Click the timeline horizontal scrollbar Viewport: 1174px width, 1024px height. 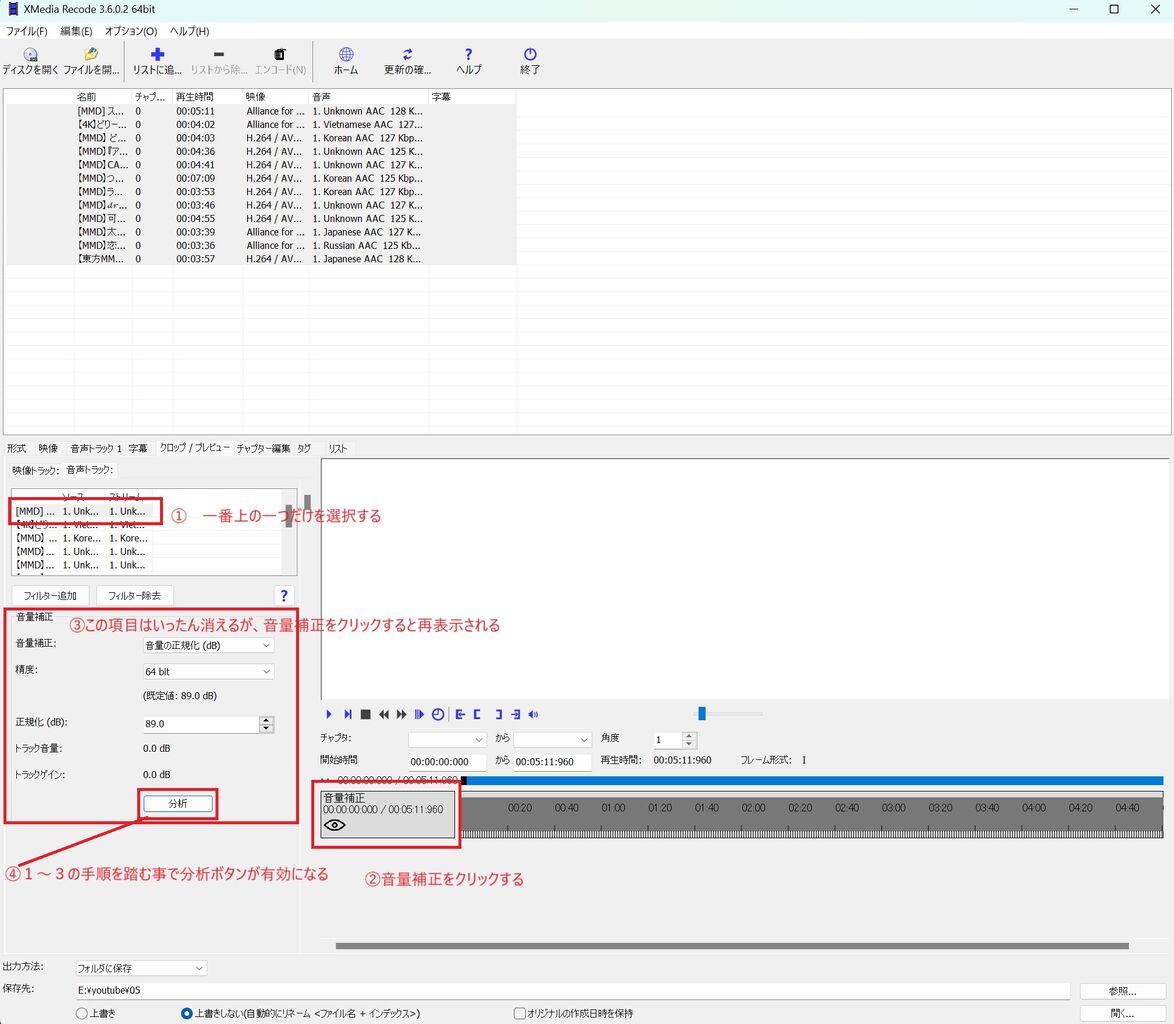click(x=732, y=946)
